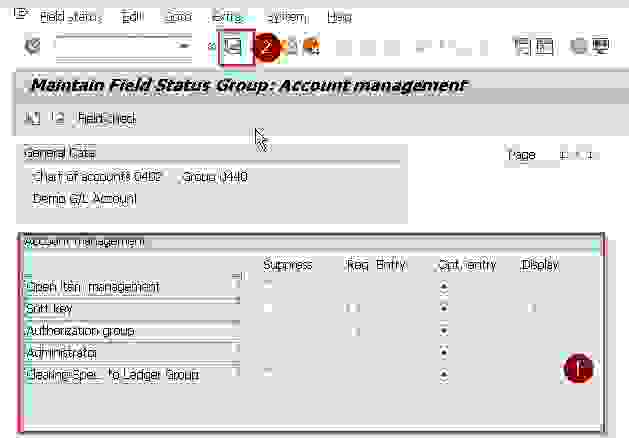Open the Field status menu
Screen dimensions: 629x438
point(71,17)
